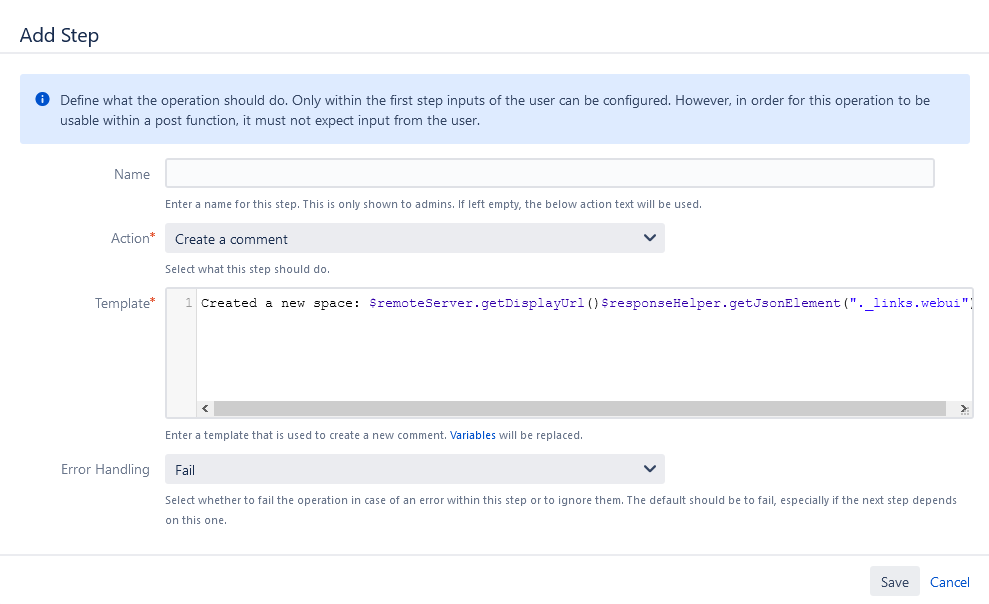
Task: Place cursor in empty area of the template editor
Action: (580, 360)
